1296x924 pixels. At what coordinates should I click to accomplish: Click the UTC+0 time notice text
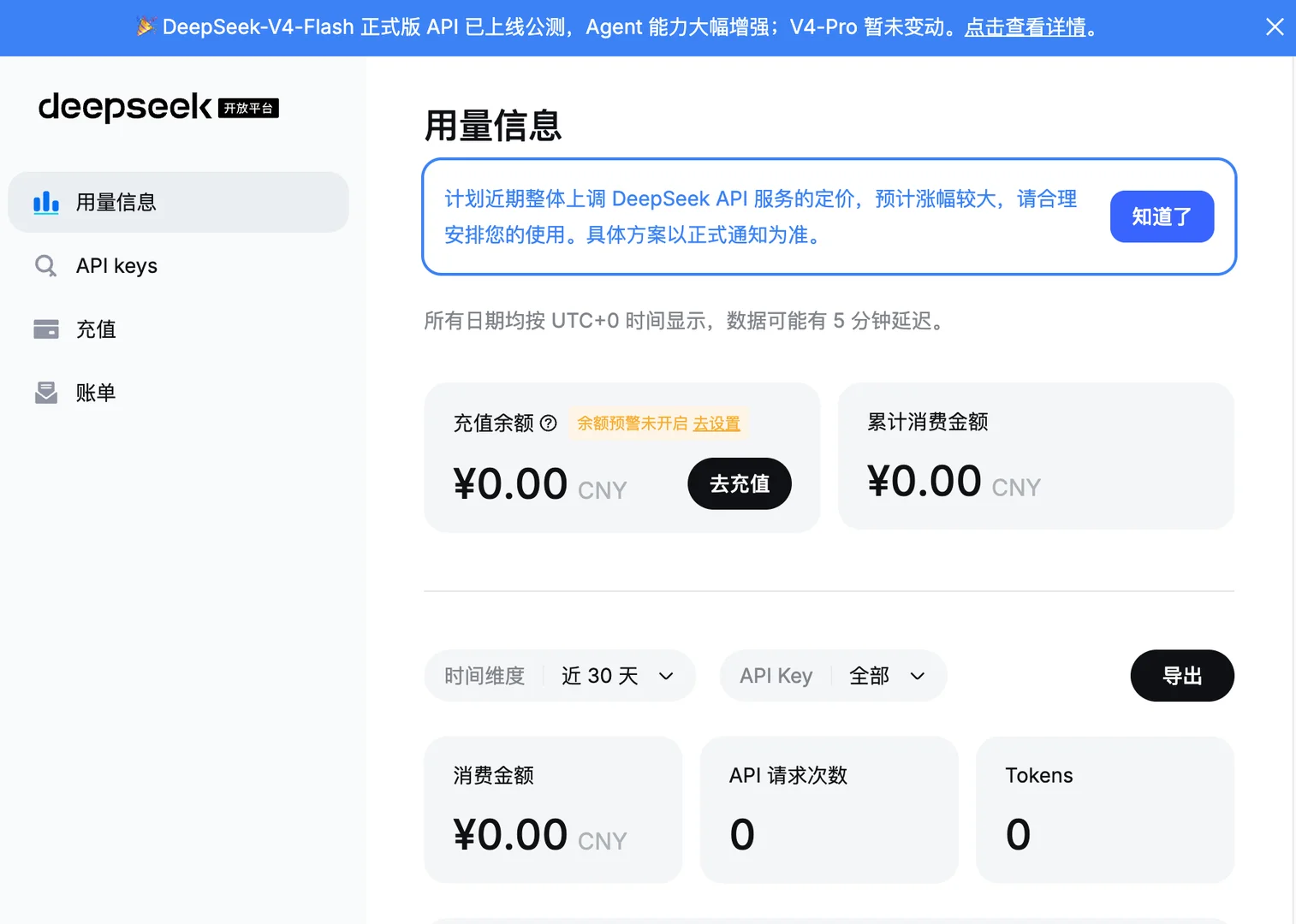687,321
